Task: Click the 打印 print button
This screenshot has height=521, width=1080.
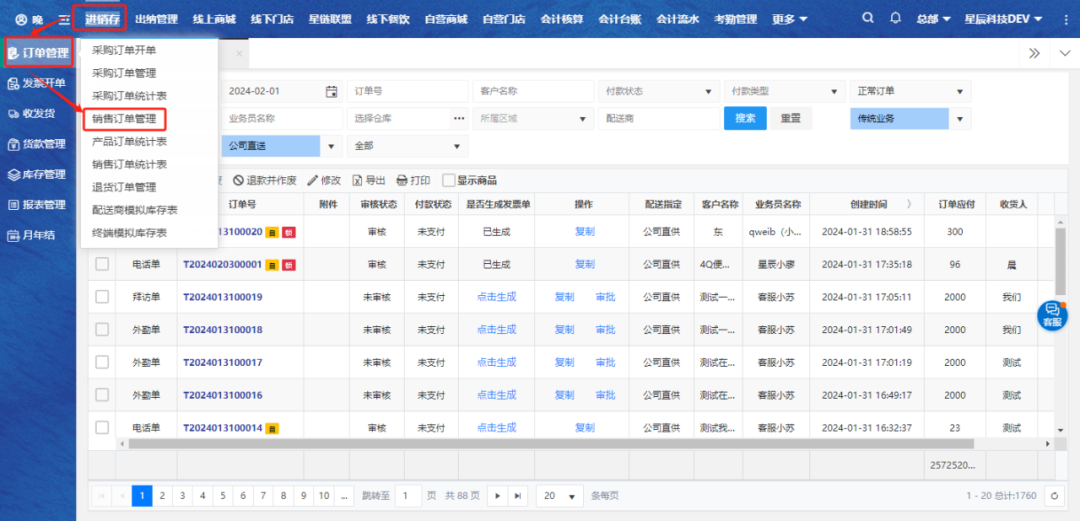Action: 413,181
